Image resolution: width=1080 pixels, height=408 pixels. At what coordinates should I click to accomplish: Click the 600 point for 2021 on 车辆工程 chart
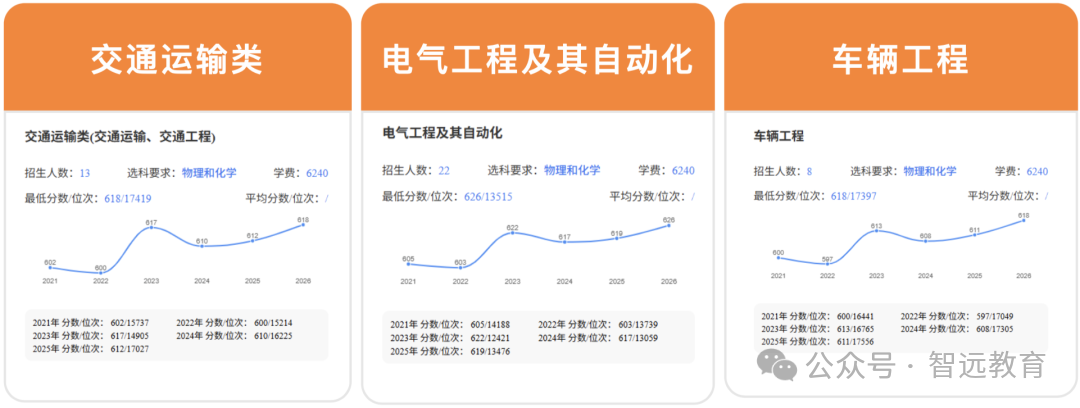pos(778,258)
